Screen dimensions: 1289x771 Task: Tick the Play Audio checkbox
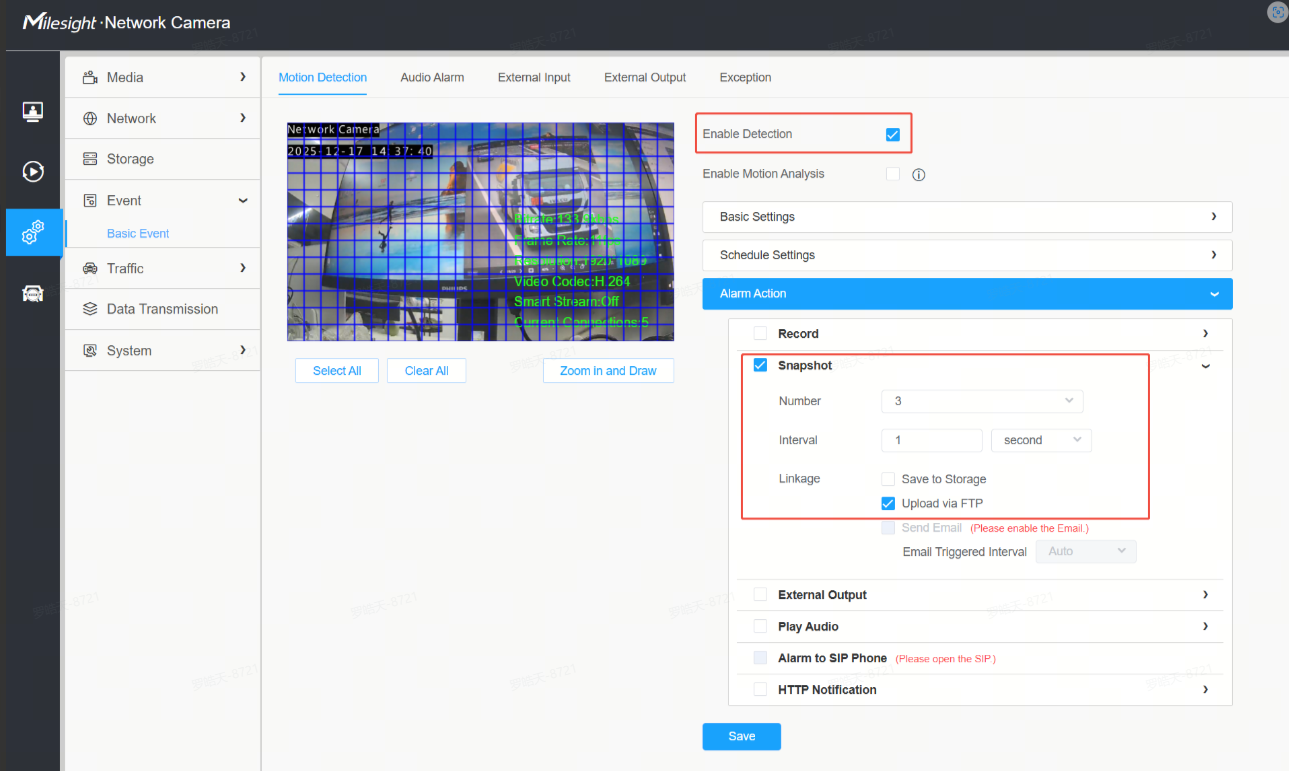click(760, 627)
